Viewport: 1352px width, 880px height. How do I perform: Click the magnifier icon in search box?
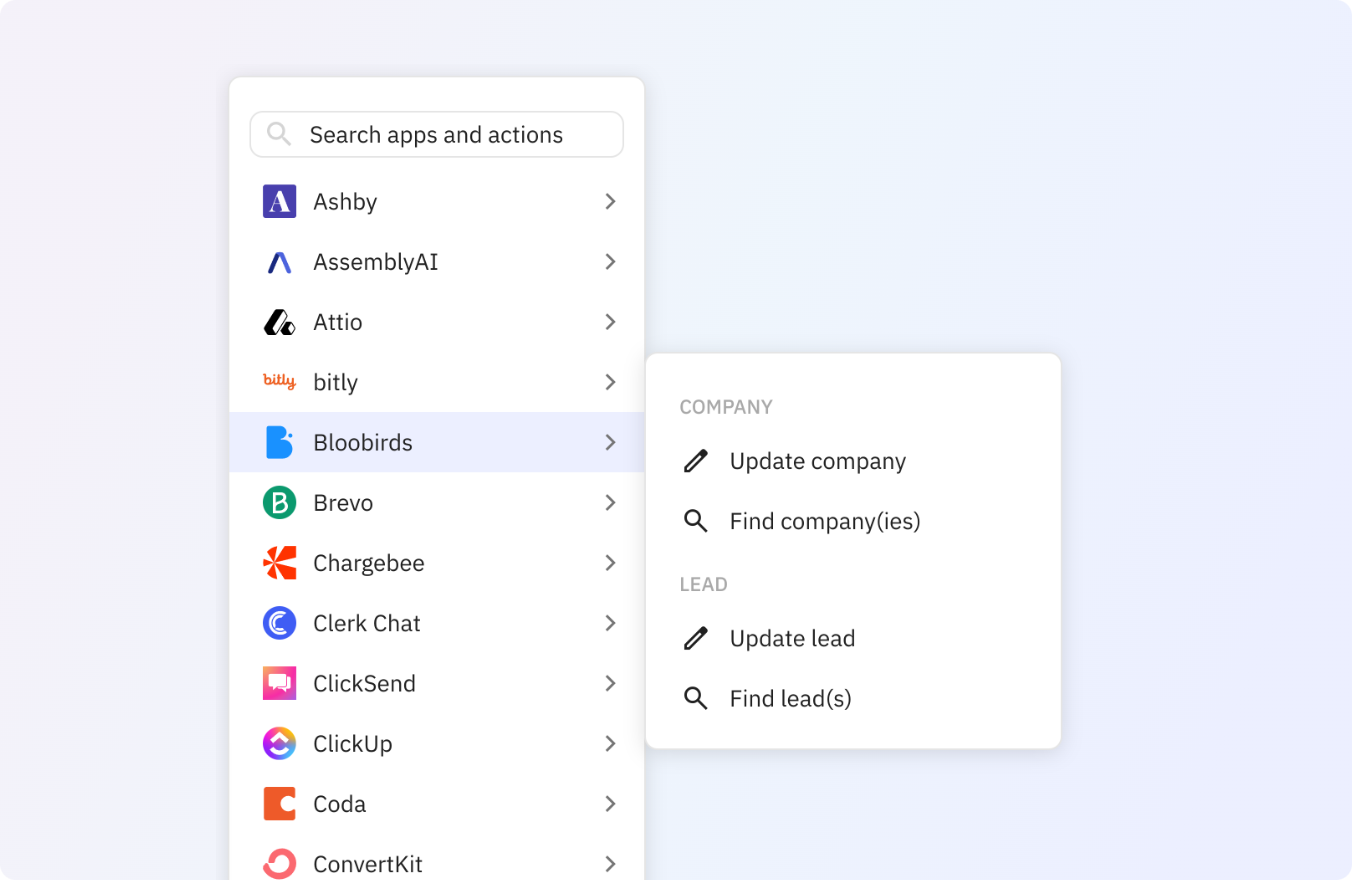tap(279, 134)
